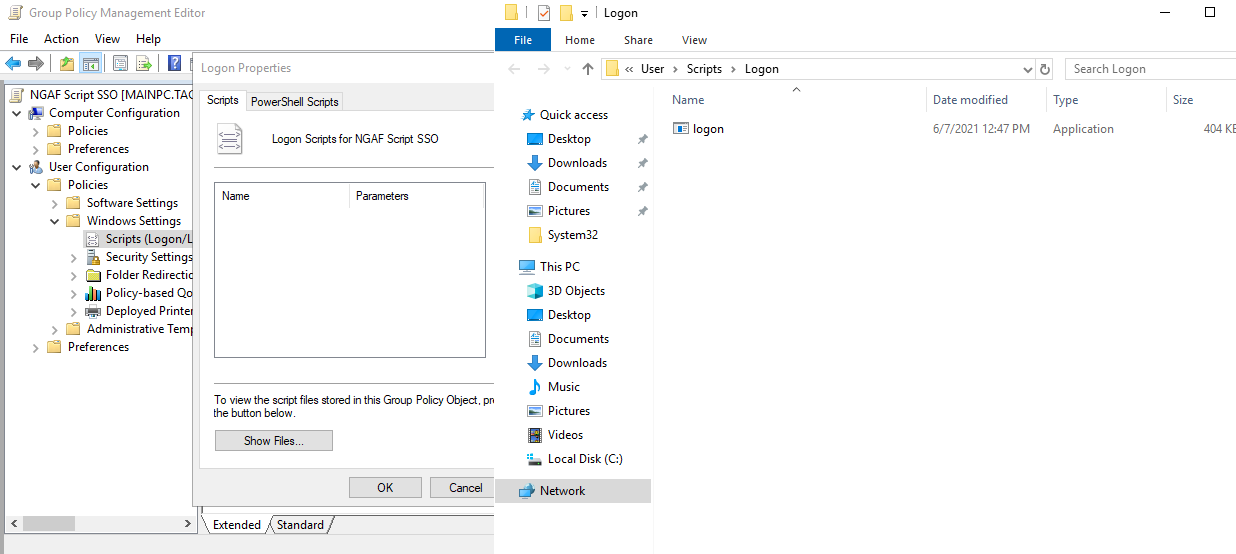Click the Export List toolbar icon
This screenshot has height=554, width=1236.
coord(144,64)
